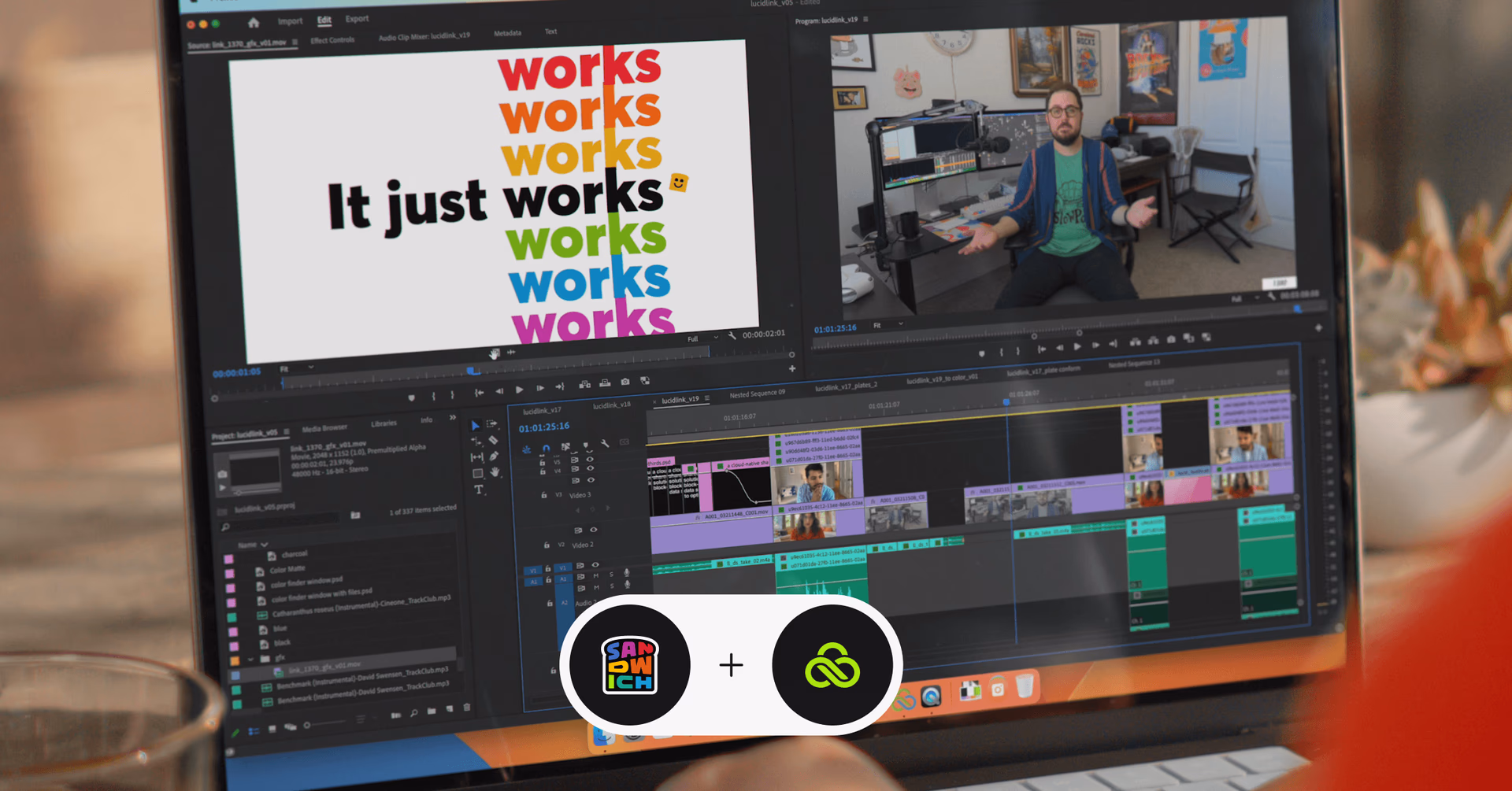The width and height of the screenshot is (1512, 791).
Task: Select the Hand tool in the toolbar
Action: coord(495,471)
